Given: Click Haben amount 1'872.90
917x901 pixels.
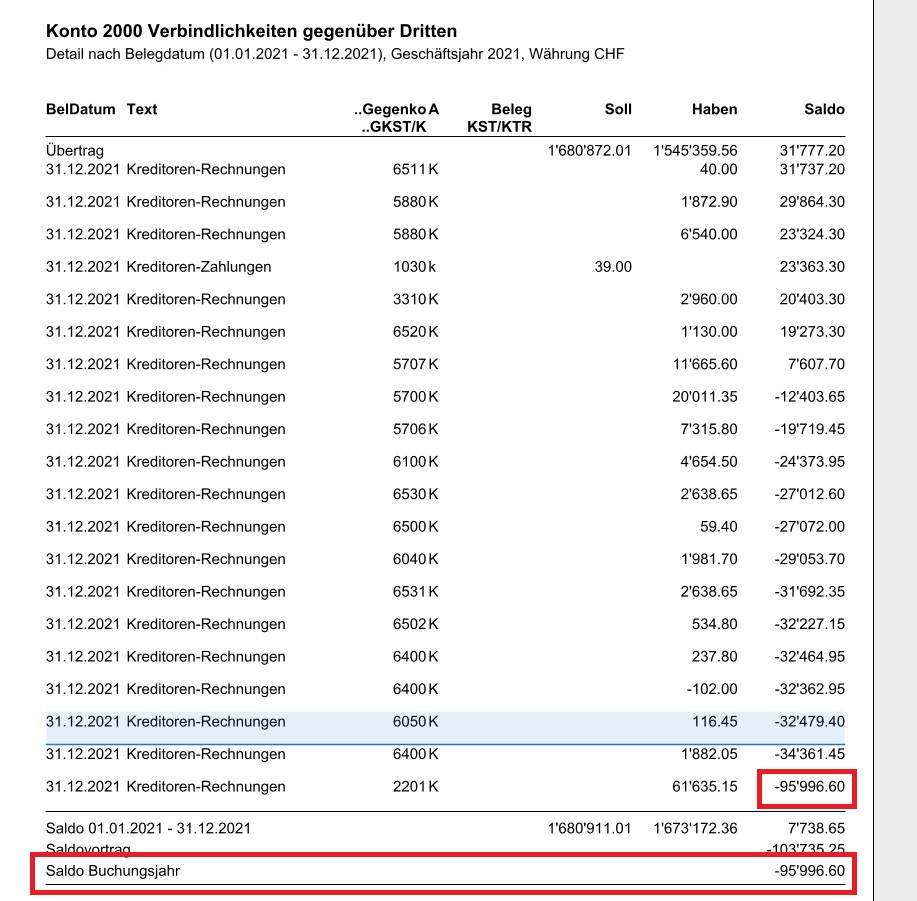Looking at the screenshot, I should point(709,202).
